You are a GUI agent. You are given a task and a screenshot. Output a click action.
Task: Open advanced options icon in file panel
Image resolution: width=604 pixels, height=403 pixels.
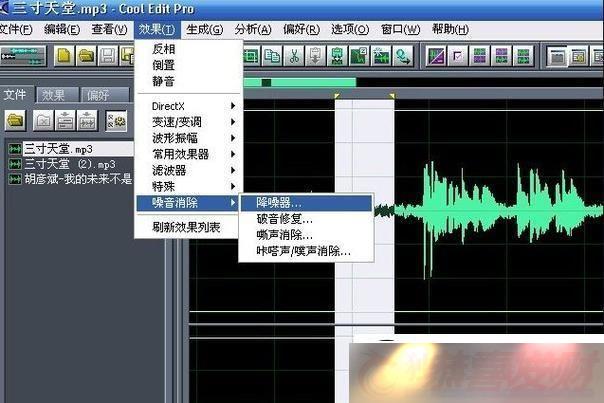(x=116, y=121)
